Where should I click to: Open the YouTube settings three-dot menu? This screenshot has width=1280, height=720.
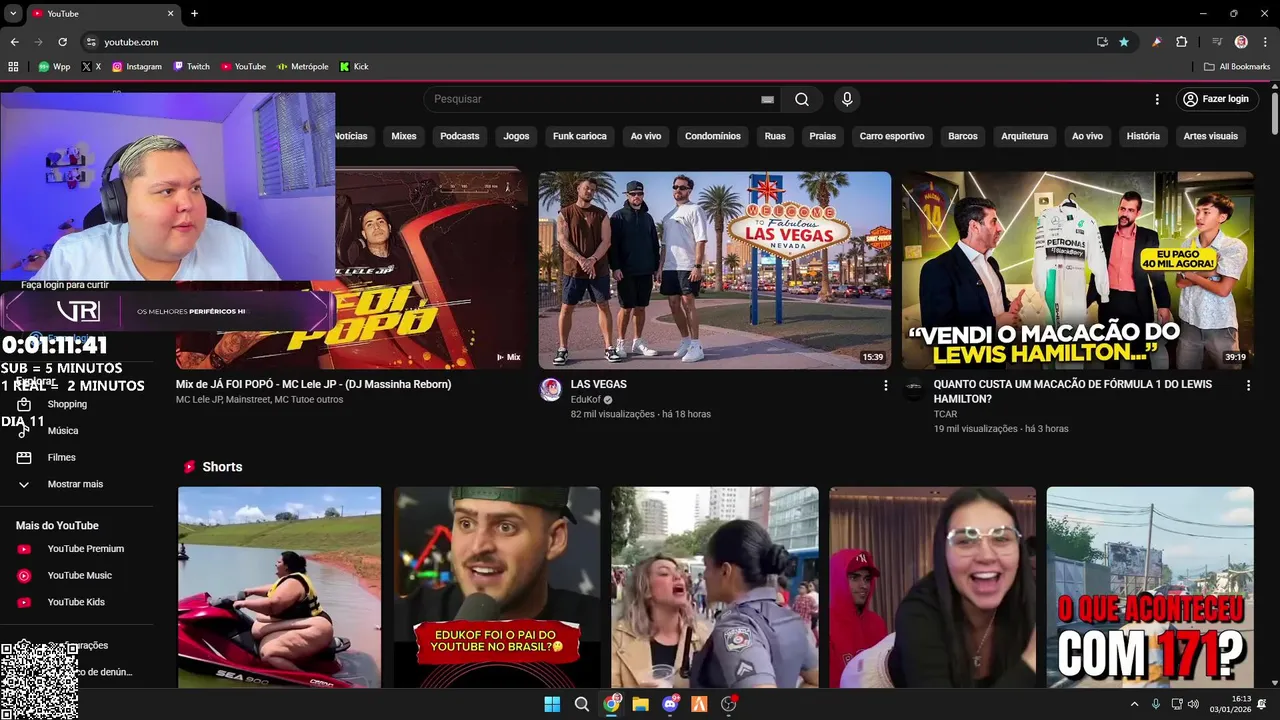(1157, 99)
